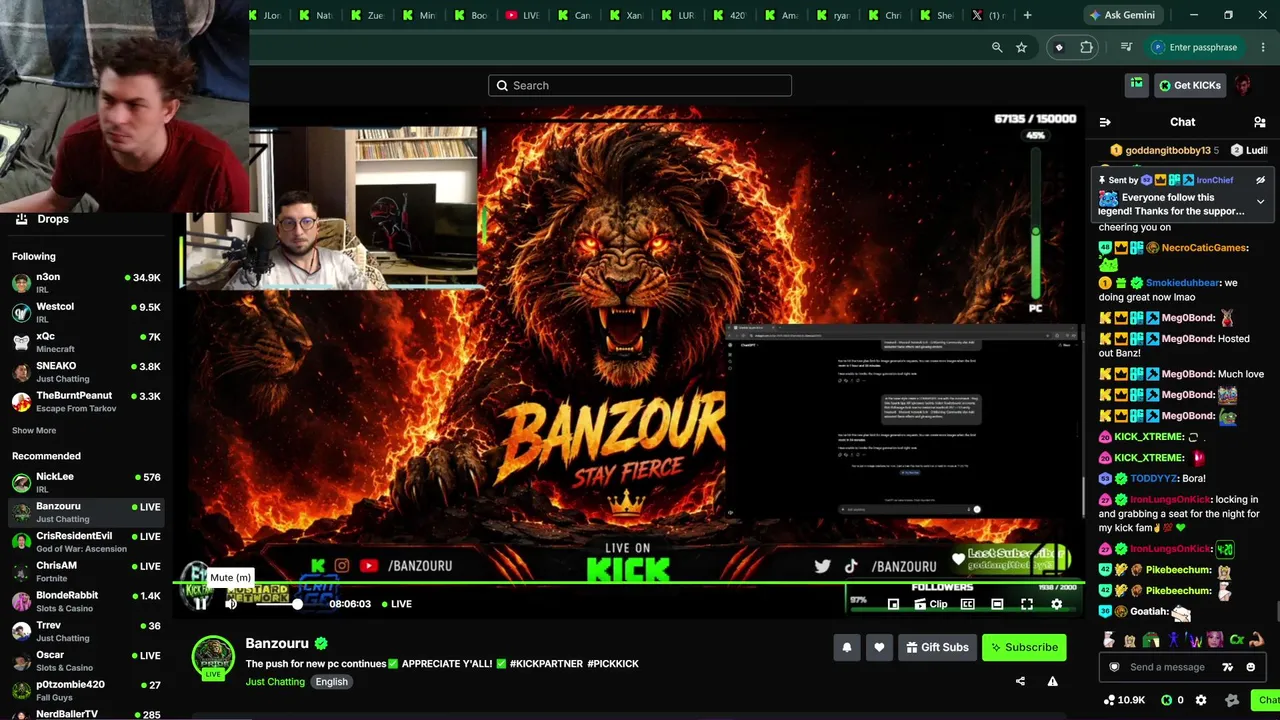
Task: Open the KICKs balance icon
Action: coord(1172,700)
